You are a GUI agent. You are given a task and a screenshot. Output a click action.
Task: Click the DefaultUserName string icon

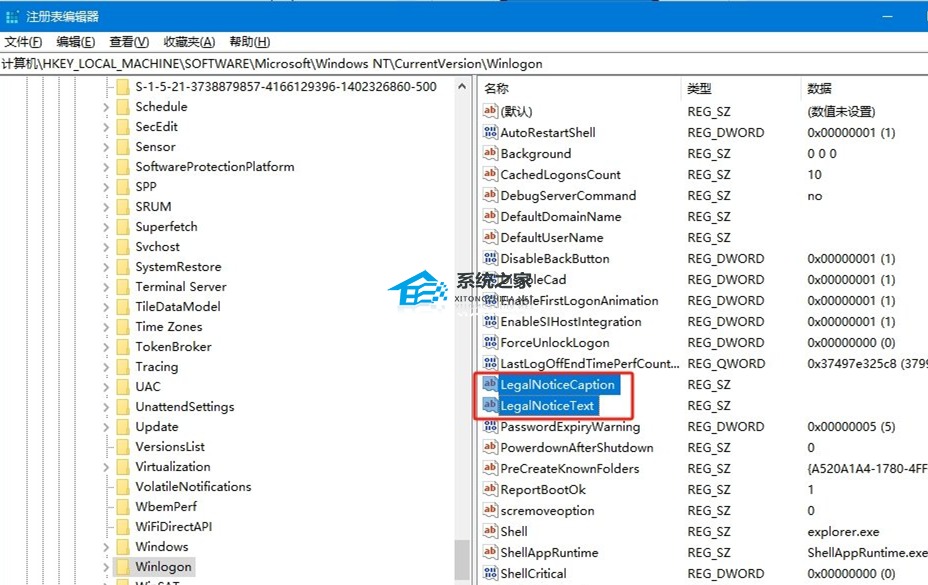[490, 237]
